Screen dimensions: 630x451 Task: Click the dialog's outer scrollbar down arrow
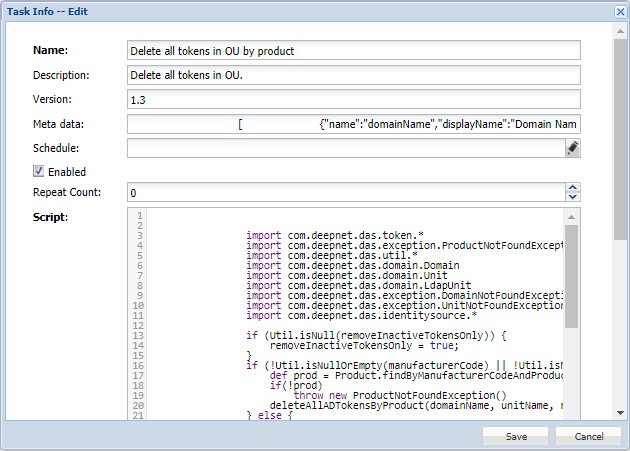(x=621, y=413)
